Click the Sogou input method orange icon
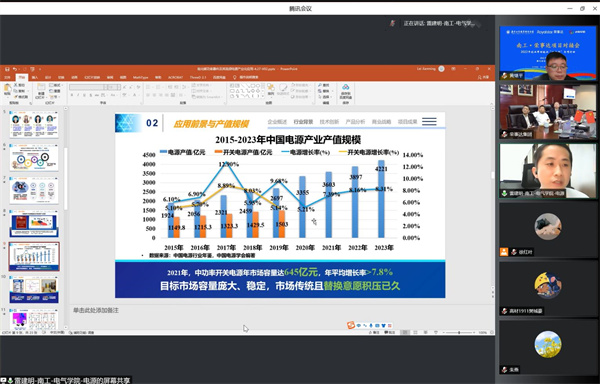Screen dimensions: 600x384 (351, 325)
